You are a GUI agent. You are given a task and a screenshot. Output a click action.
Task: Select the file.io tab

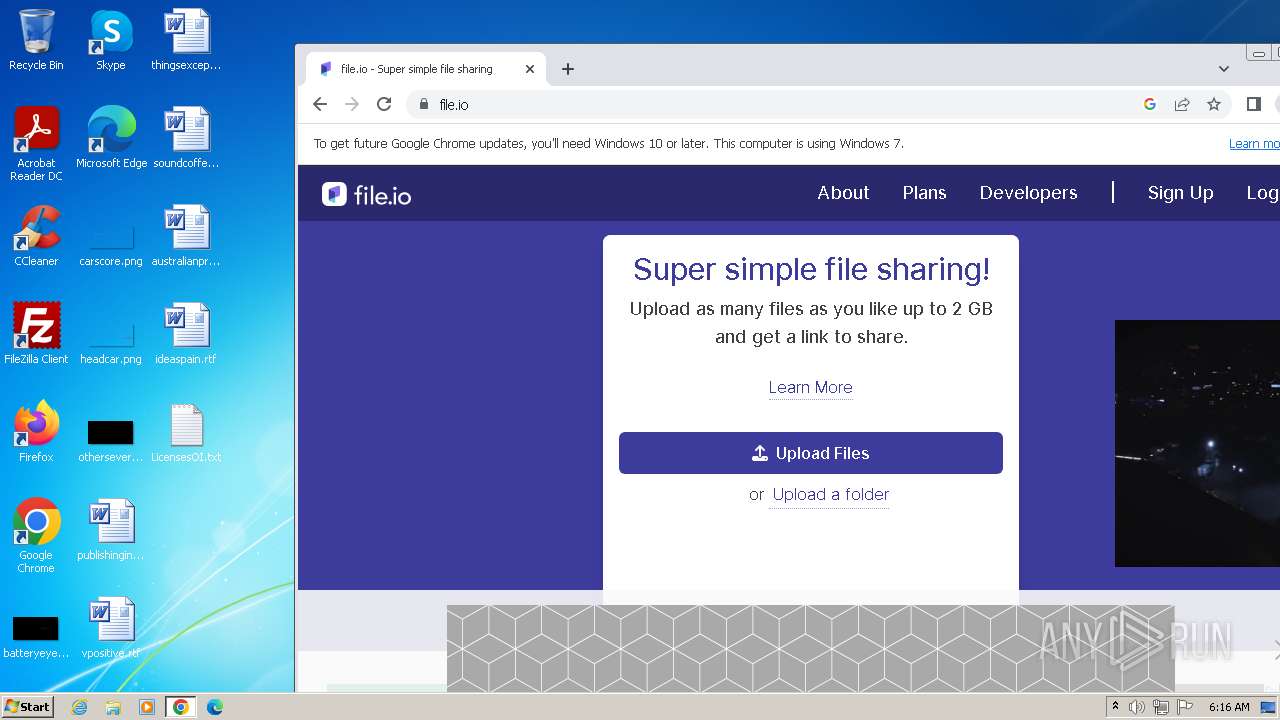[x=425, y=69]
